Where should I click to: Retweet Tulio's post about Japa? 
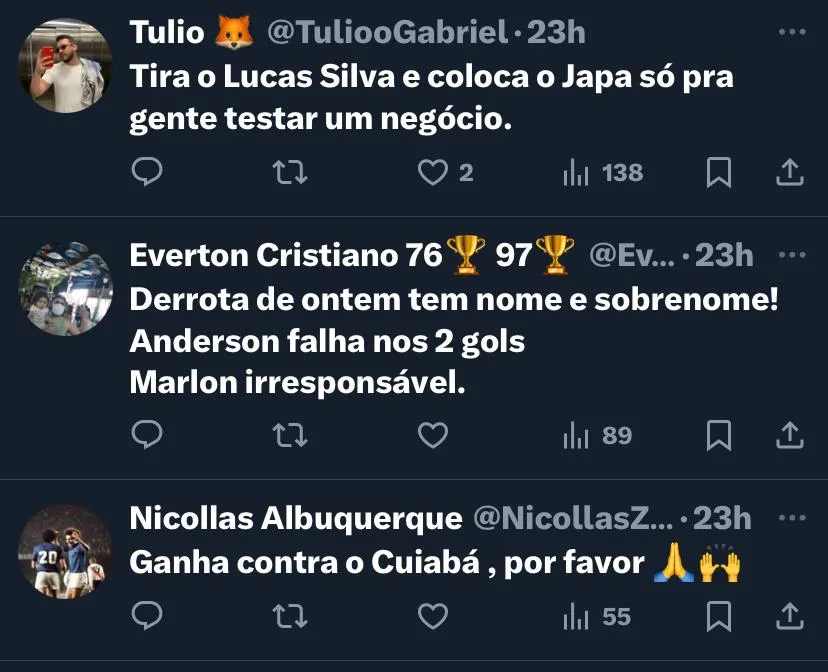[x=290, y=172]
